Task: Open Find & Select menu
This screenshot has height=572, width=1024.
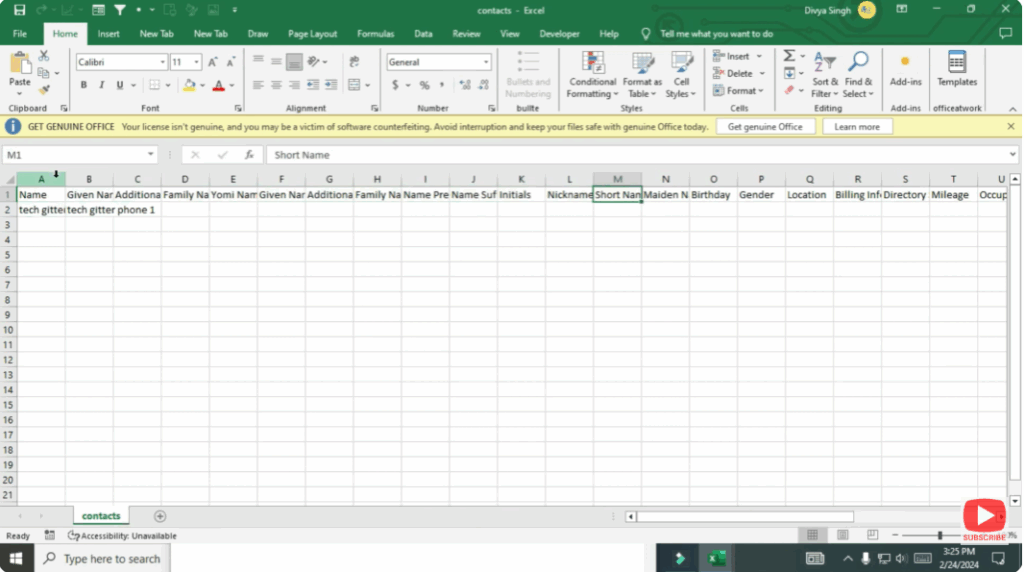Action: pos(858,75)
